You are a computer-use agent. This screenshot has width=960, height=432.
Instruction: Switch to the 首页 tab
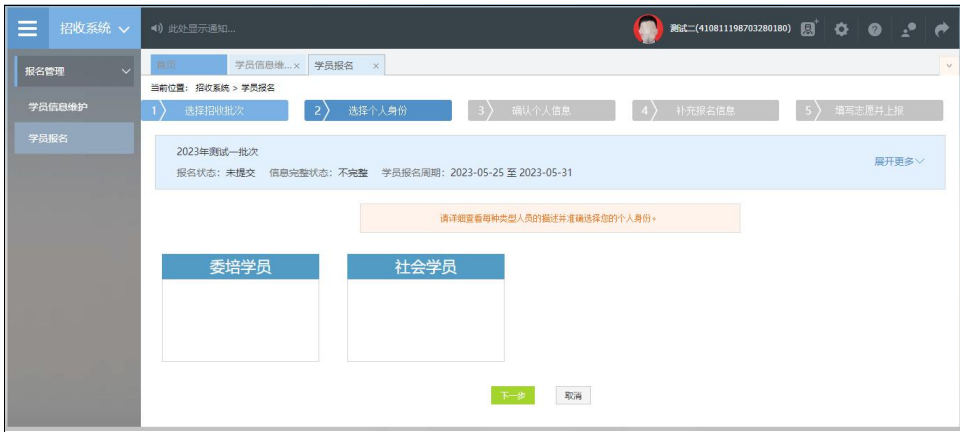pyautogui.click(x=188, y=65)
